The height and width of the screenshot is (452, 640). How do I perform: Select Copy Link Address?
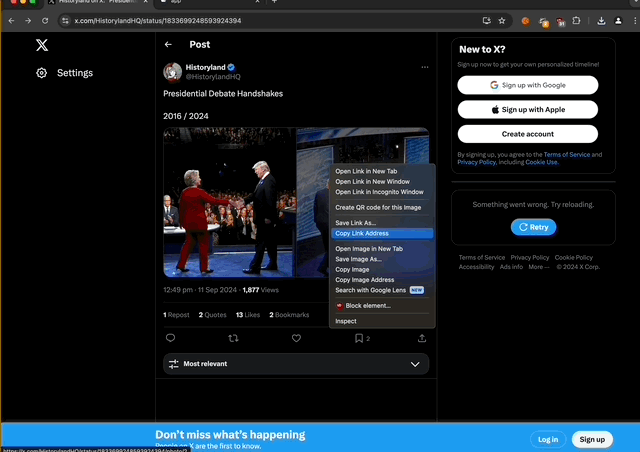click(382, 234)
